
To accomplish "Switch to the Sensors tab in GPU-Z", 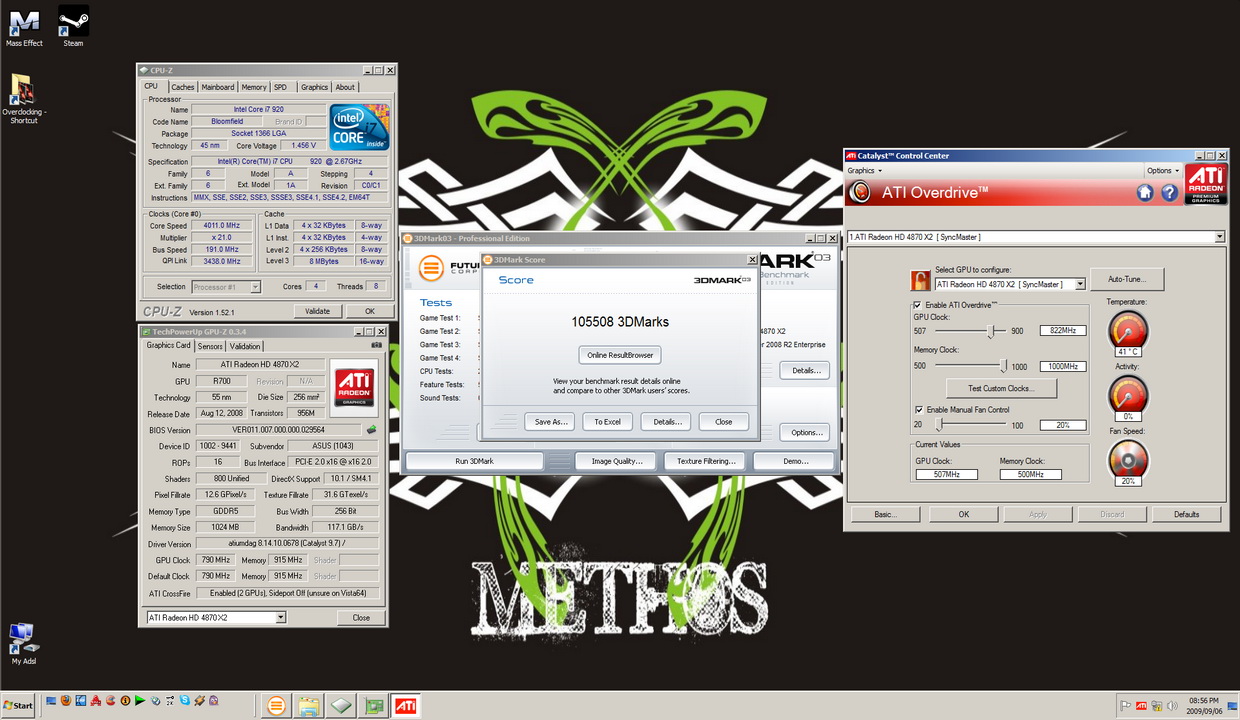I will [x=210, y=346].
